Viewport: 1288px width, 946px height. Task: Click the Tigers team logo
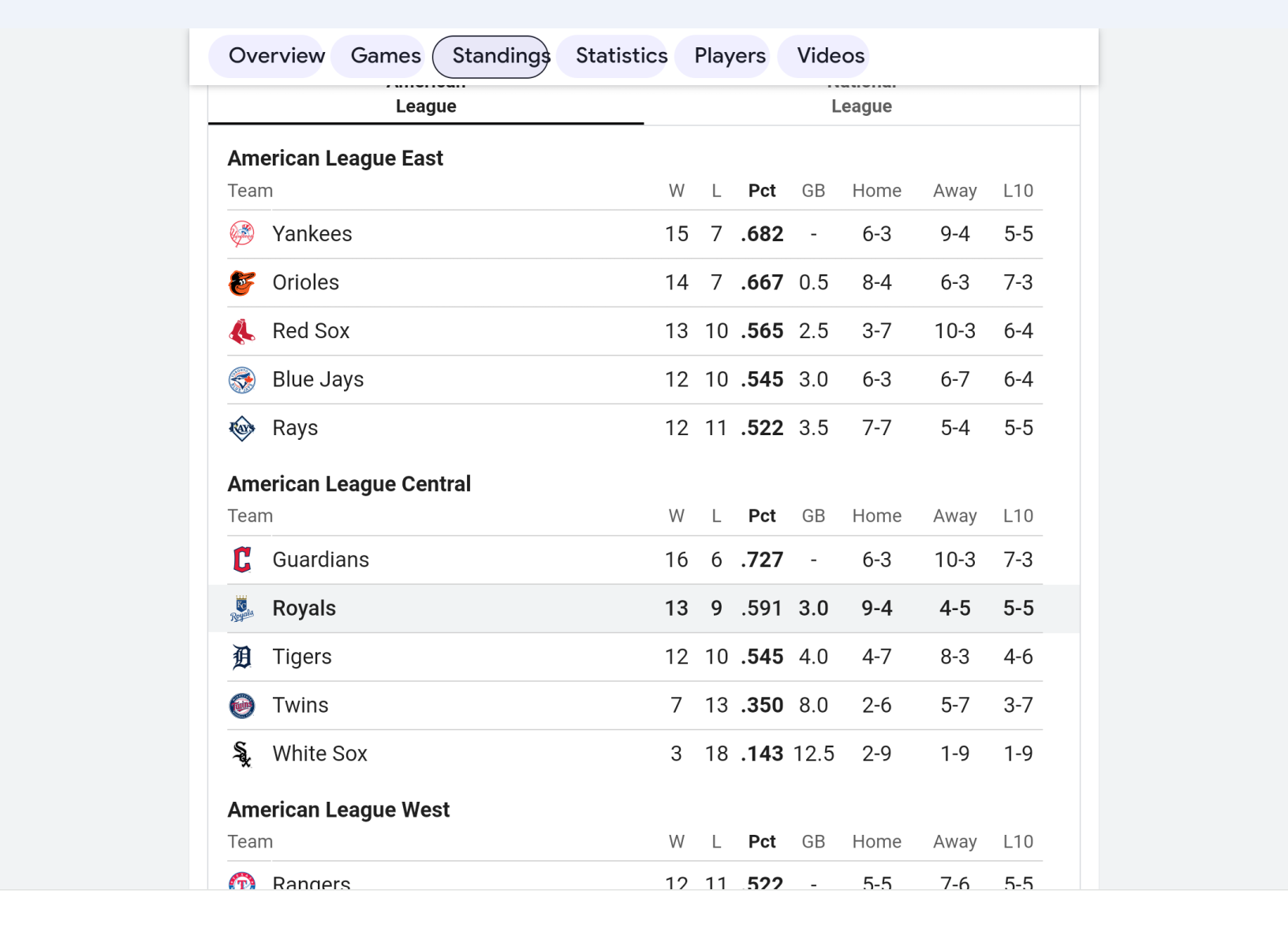pos(242,657)
